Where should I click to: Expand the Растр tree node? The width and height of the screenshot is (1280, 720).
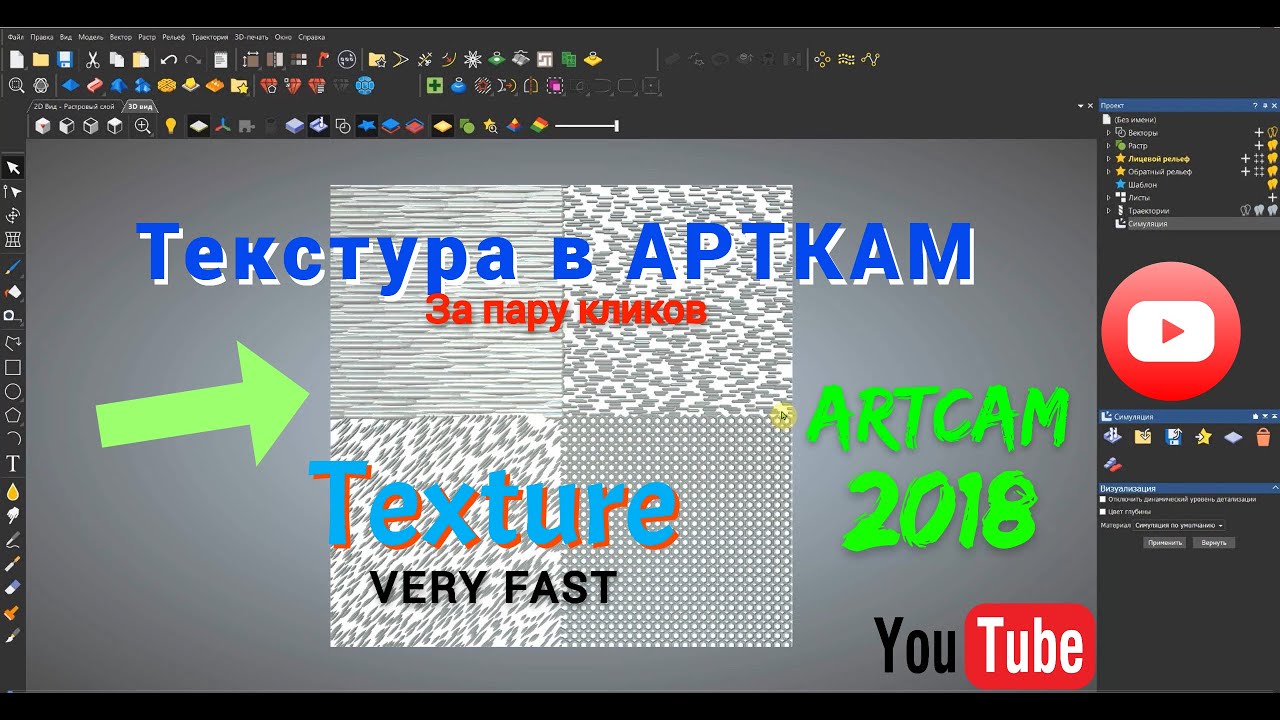[1108, 145]
